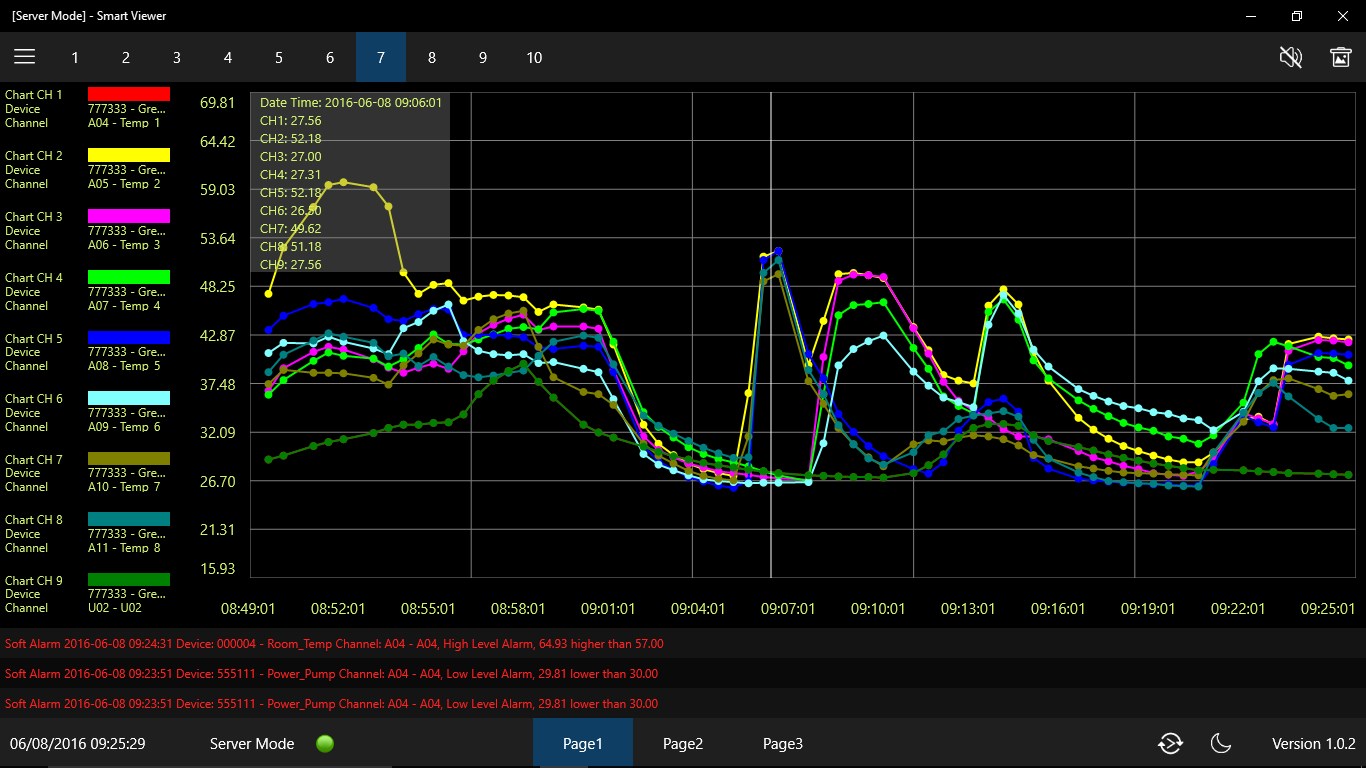
Task: Select chart tab number 10
Action: click(x=534, y=57)
